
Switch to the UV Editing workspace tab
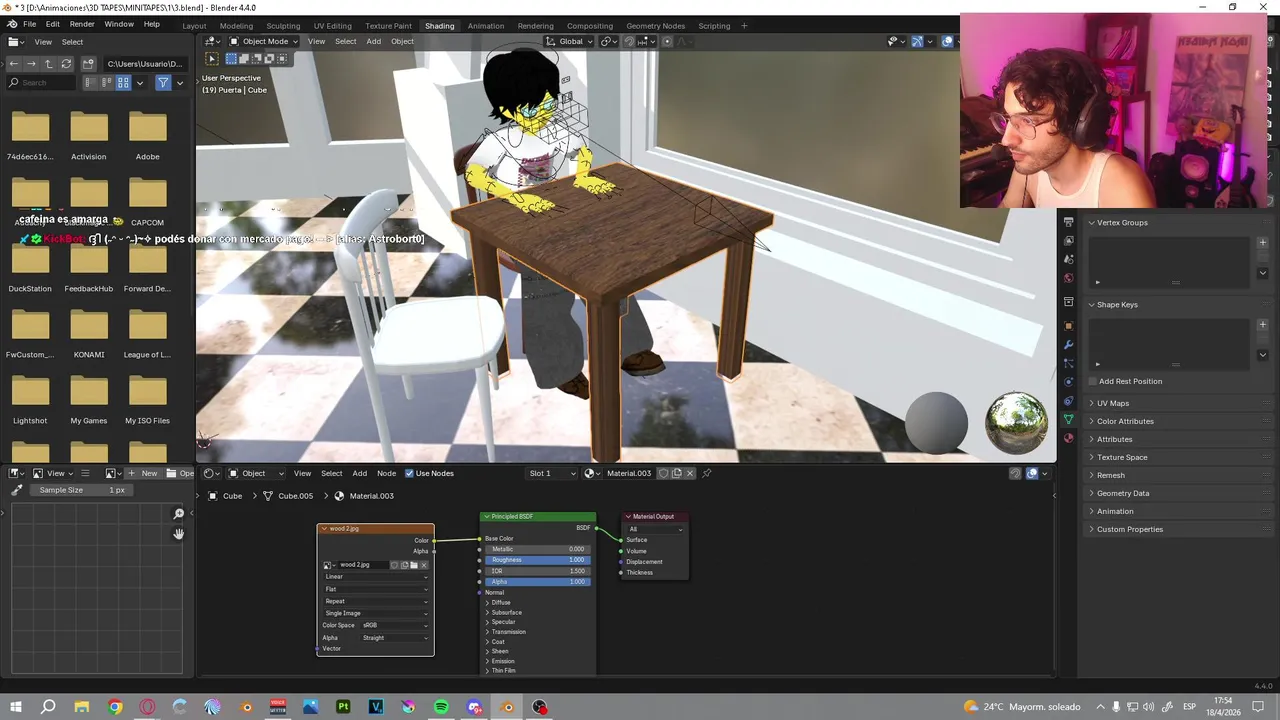[332, 25]
